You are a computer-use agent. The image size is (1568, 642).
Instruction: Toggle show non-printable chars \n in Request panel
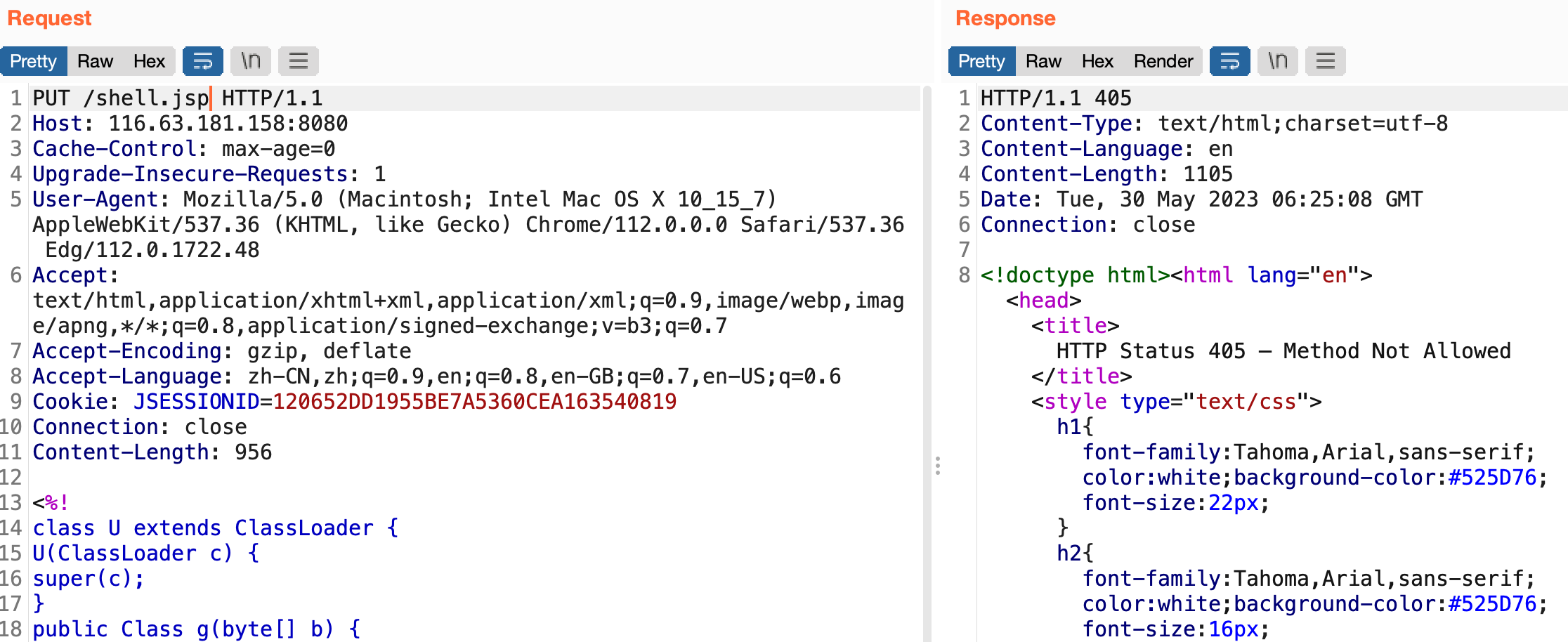pyautogui.click(x=251, y=61)
